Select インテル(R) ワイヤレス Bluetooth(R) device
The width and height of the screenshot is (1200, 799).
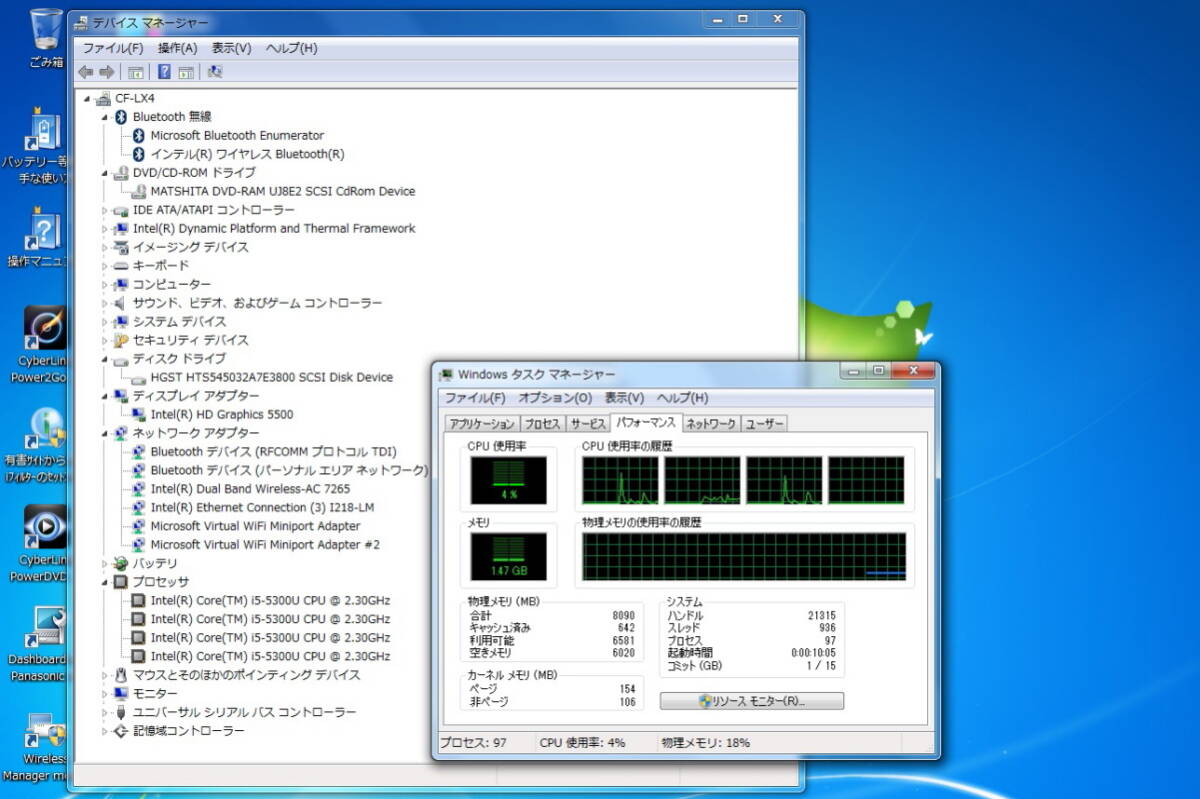tap(247, 154)
